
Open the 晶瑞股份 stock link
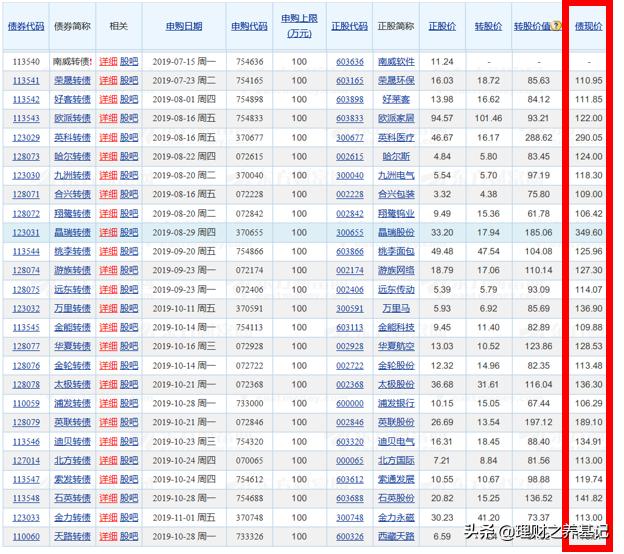(x=396, y=232)
